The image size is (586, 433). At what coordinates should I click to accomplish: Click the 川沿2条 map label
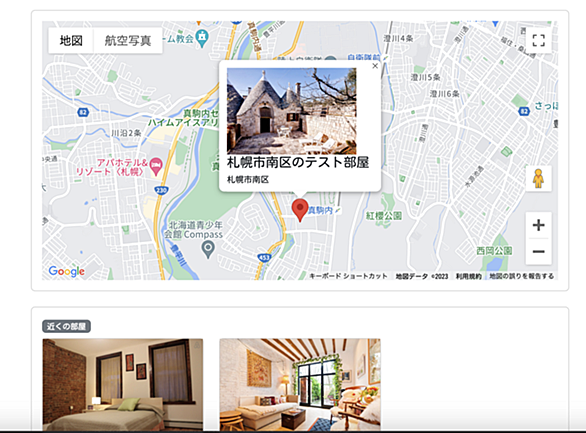point(126,133)
